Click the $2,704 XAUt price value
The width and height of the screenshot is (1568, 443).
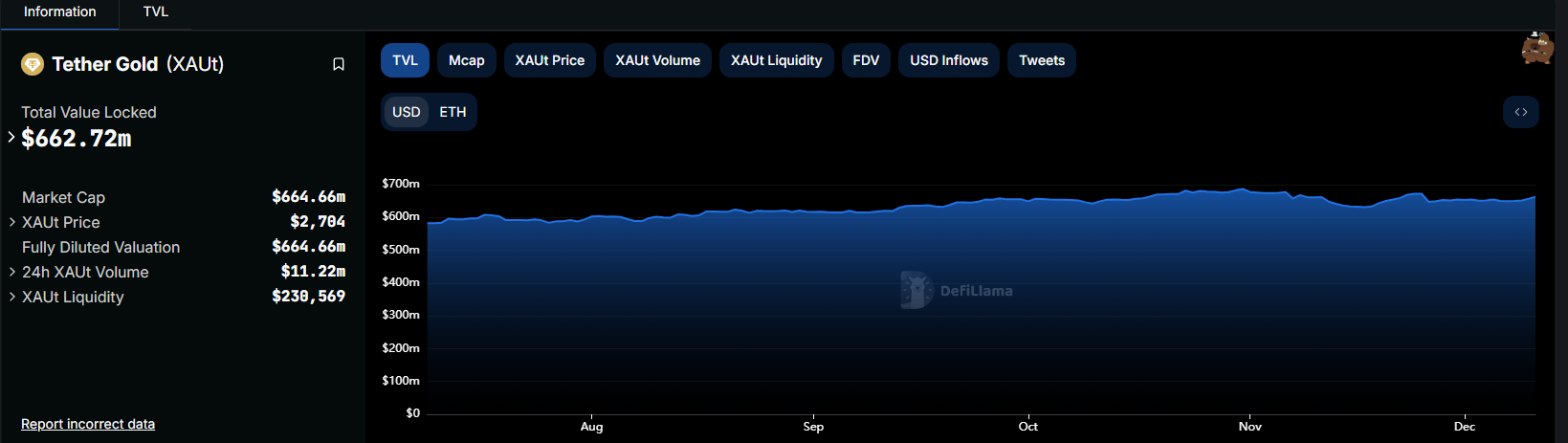click(x=318, y=222)
